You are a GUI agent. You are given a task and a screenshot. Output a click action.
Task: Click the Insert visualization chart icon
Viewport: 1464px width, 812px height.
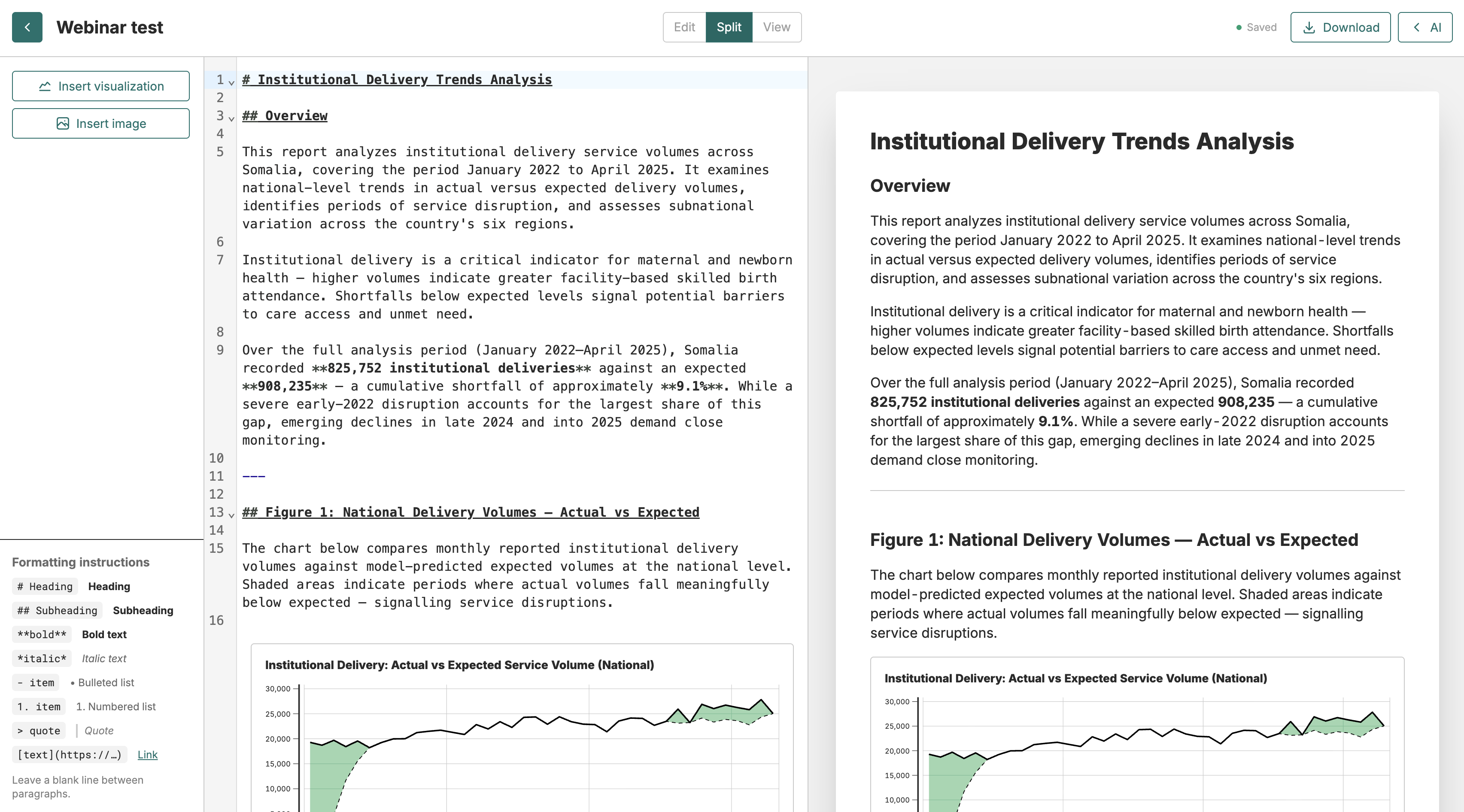(45, 86)
